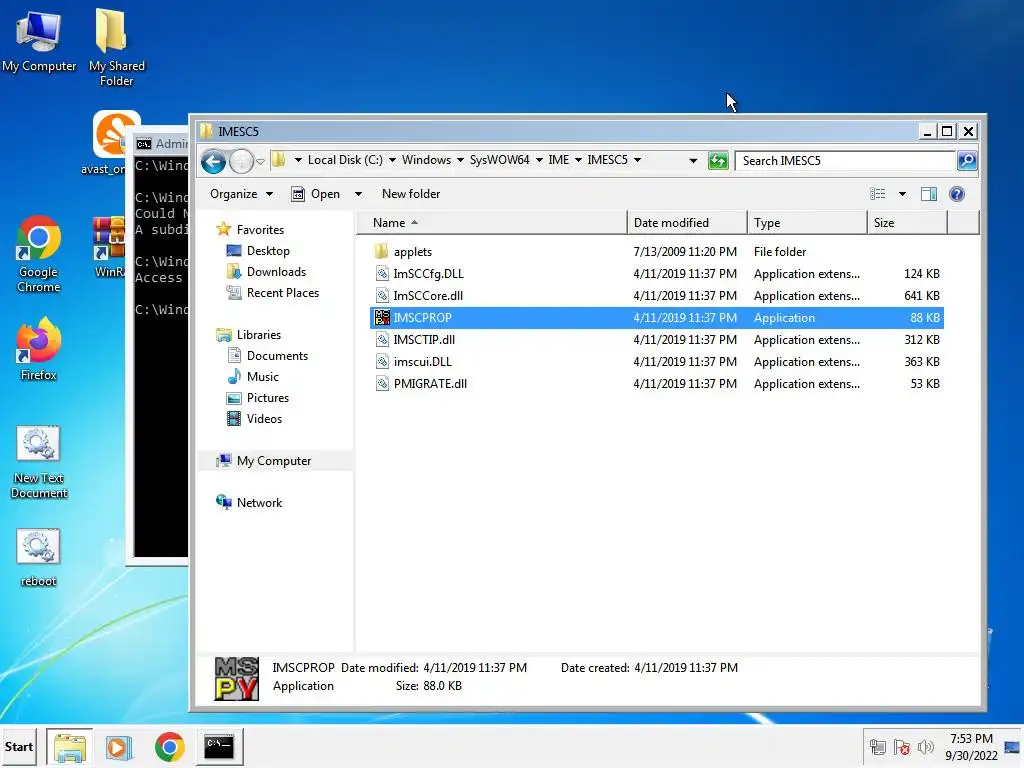Image resolution: width=1024 pixels, height=768 pixels.
Task: Open the Organize menu
Action: click(x=241, y=194)
